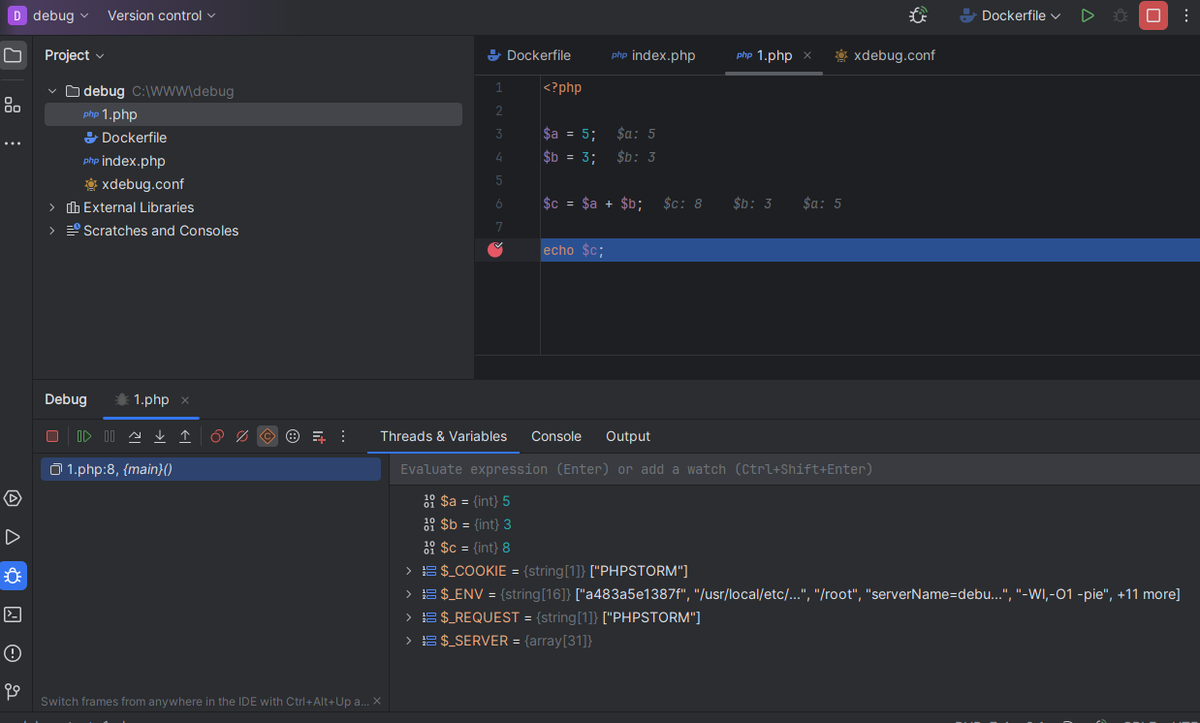Click the Step Over icon
This screenshot has width=1200, height=723.
135,436
